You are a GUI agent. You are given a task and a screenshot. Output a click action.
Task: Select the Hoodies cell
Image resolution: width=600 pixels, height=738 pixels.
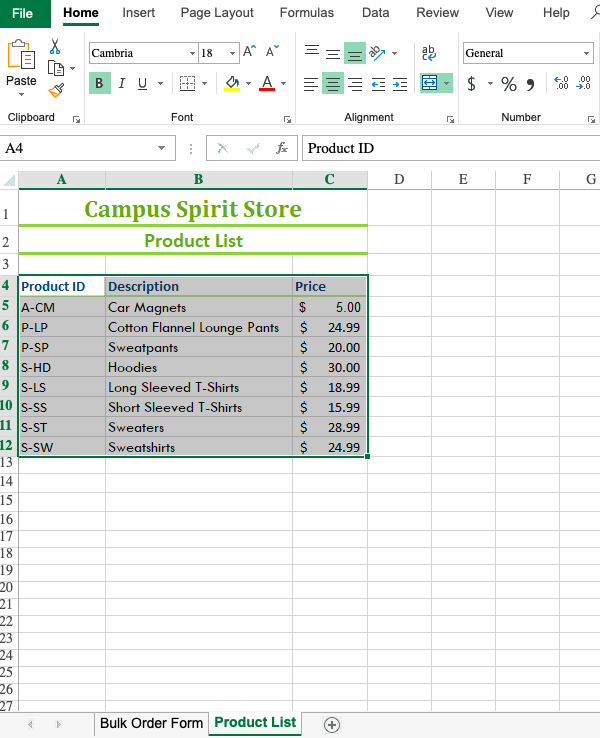point(199,367)
